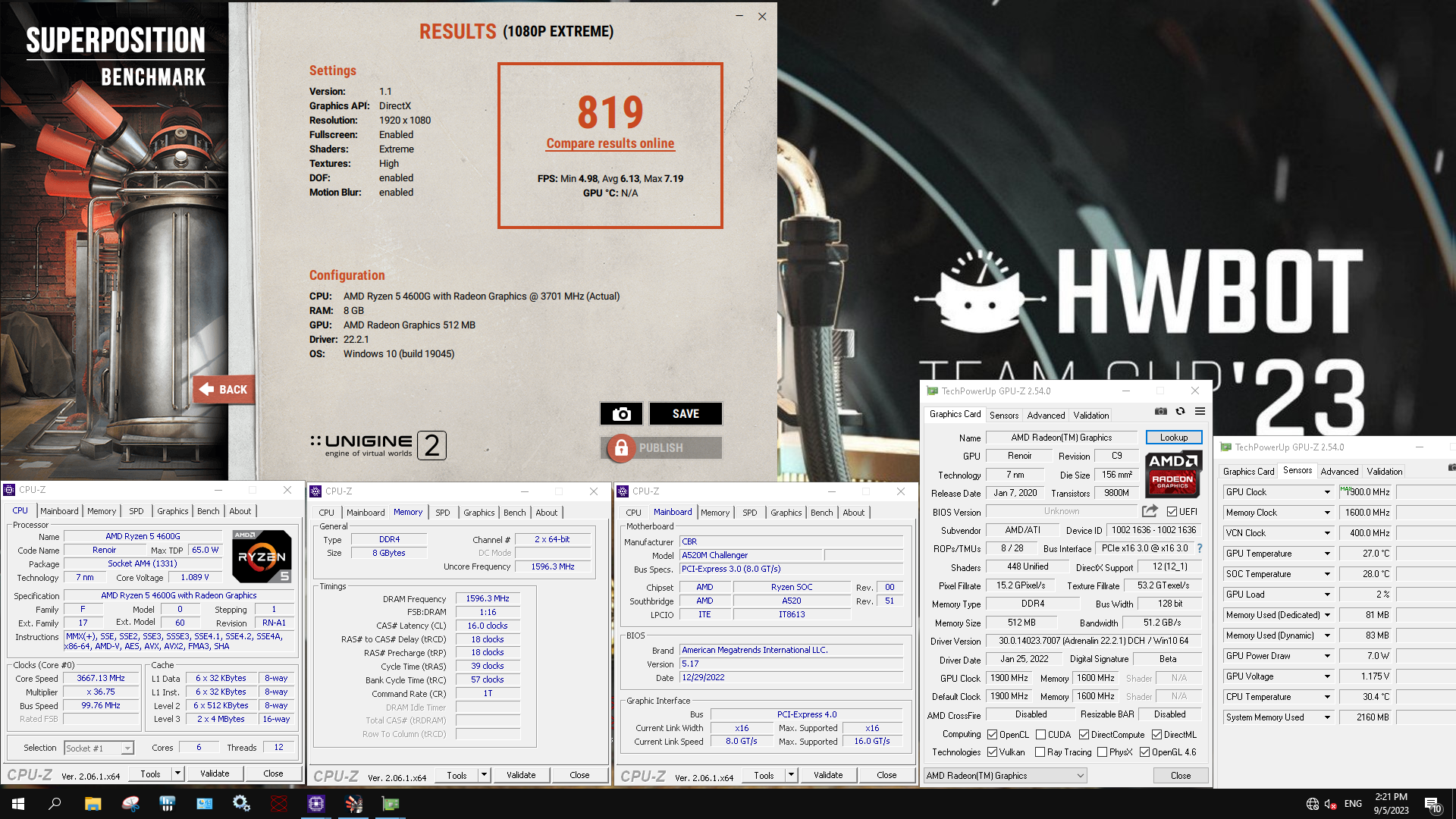Click the back arrow in Superposition

[x=223, y=390]
